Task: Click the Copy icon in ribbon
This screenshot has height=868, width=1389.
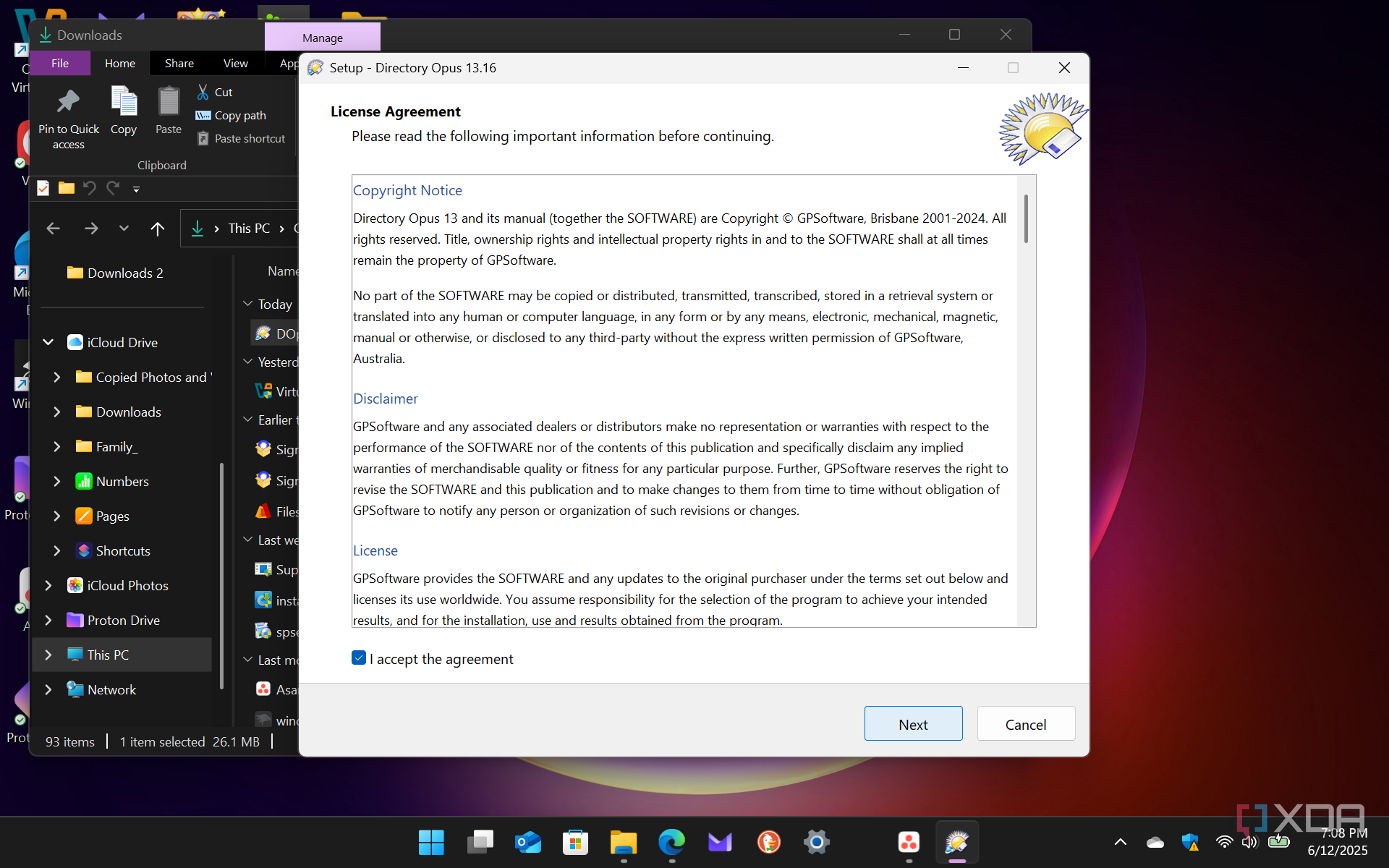Action: point(124,102)
